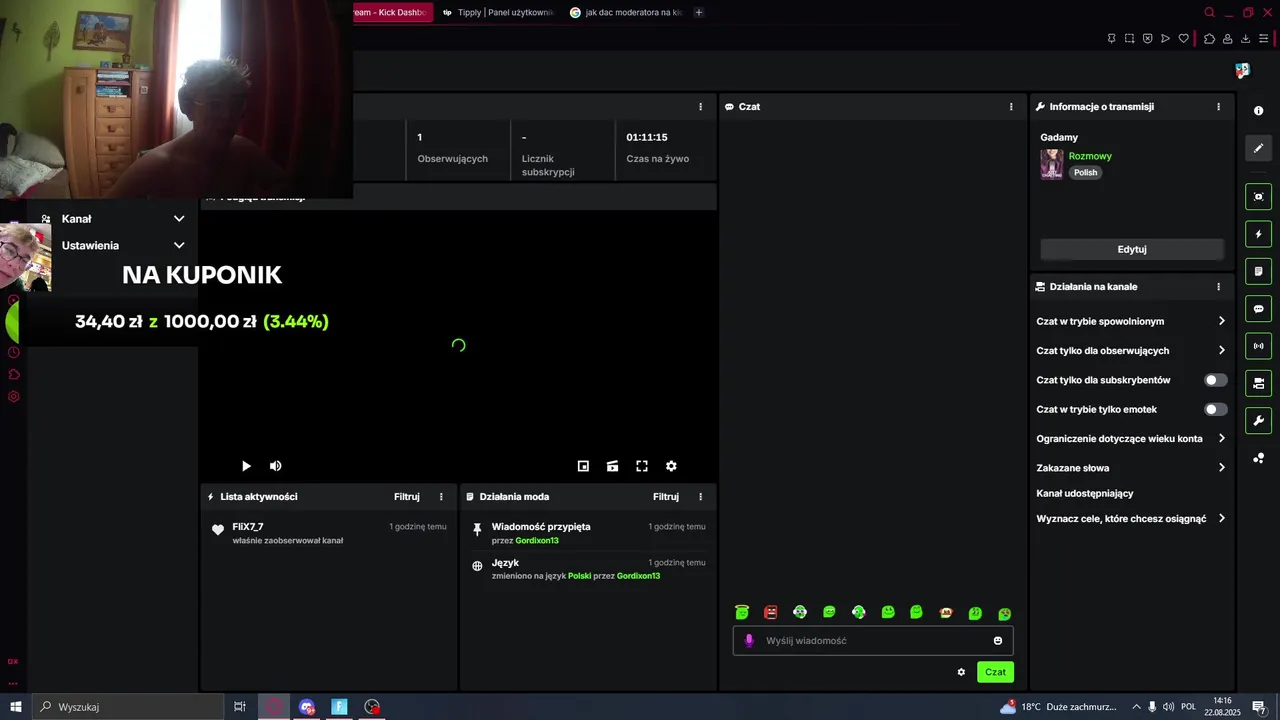Open Ograniczenie dotyczące wieku konta options
The height and width of the screenshot is (720, 1280).
click(1131, 439)
